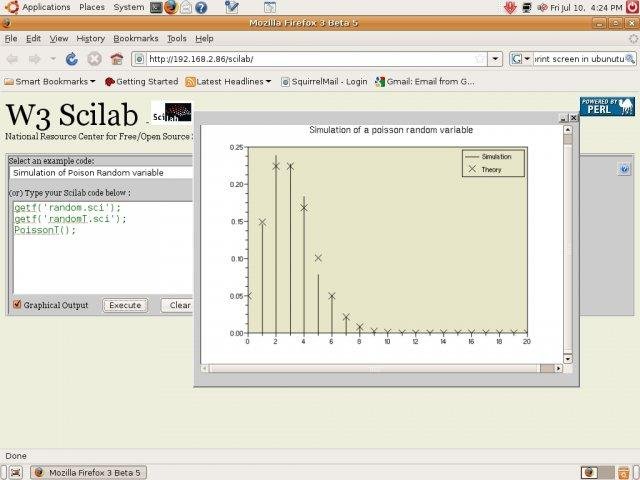Reload the current page

[x=72, y=59]
